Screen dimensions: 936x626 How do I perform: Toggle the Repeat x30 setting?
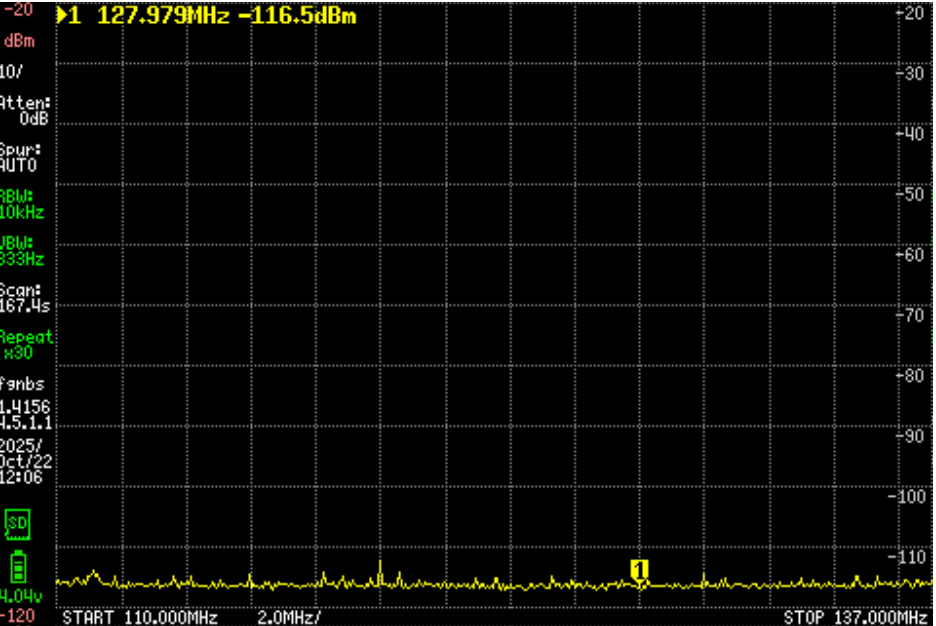point(25,345)
